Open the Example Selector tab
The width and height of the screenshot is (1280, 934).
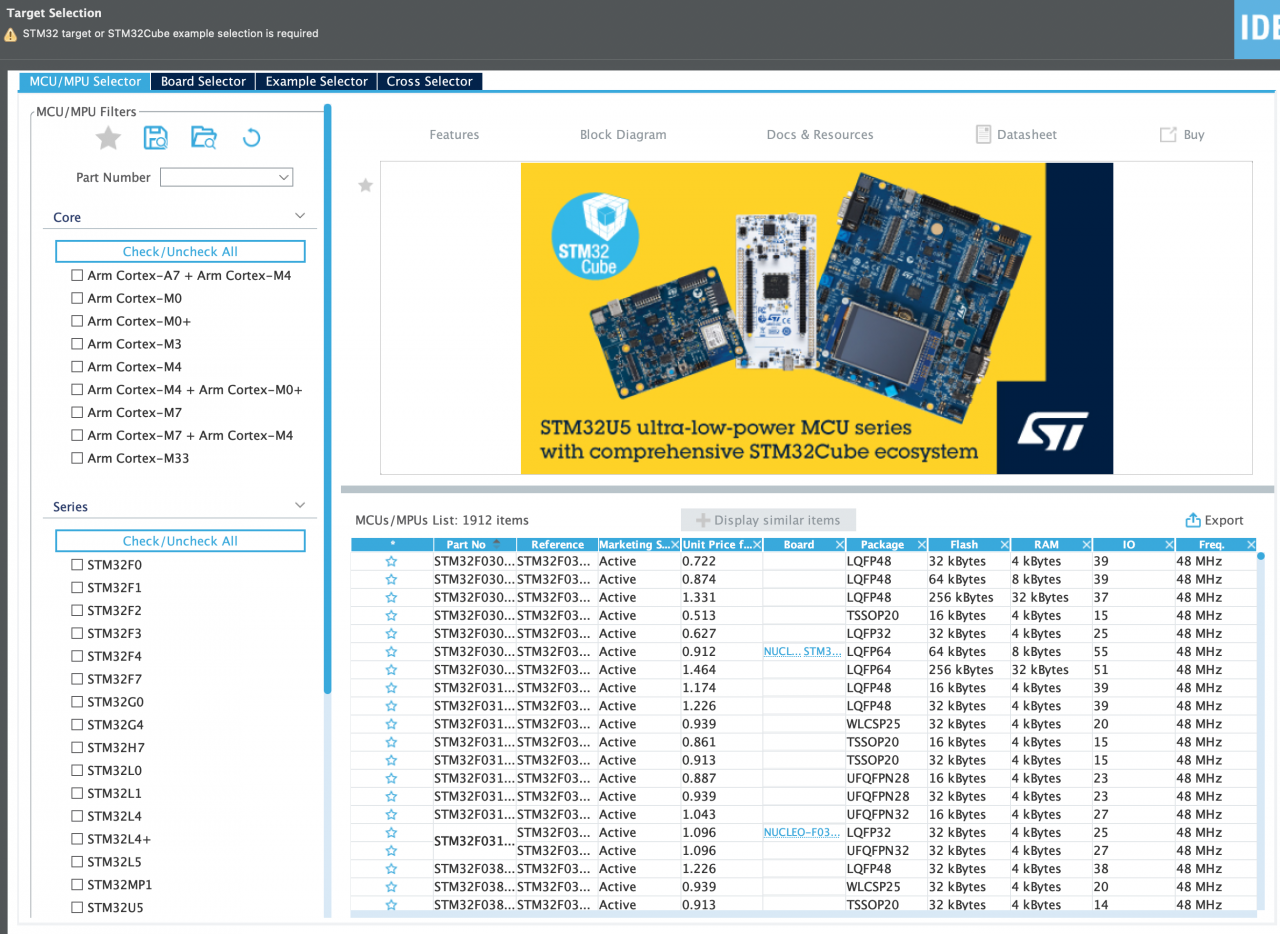316,81
